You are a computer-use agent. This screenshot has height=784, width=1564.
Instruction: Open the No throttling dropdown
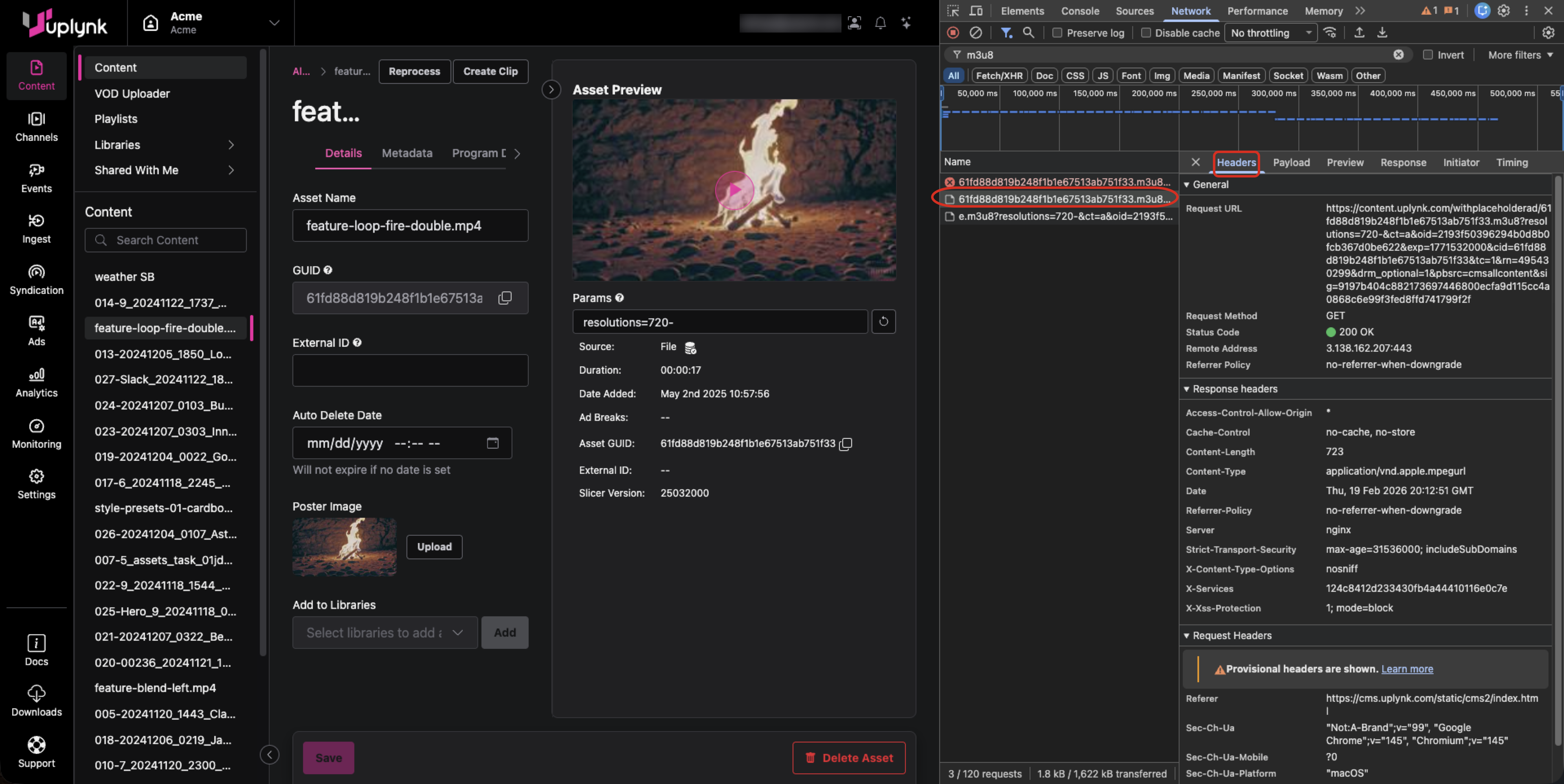1270,33
